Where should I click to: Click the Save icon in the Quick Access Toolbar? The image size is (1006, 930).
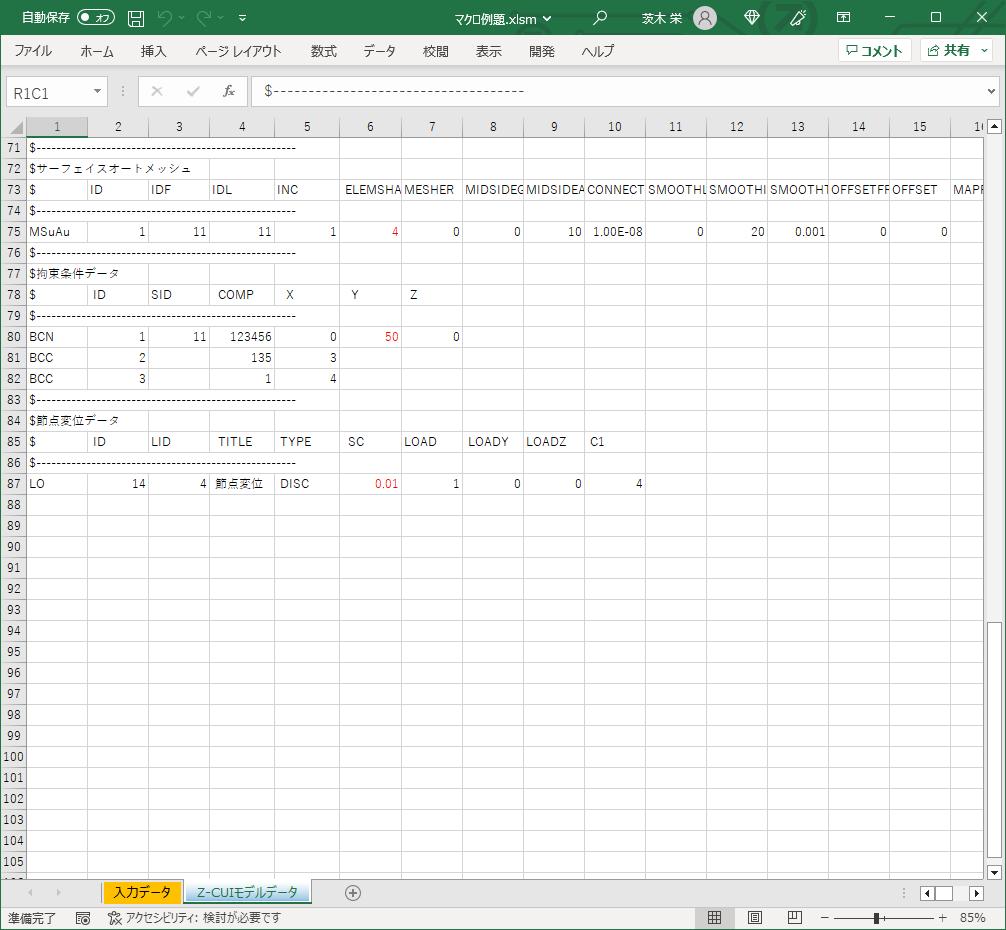pos(135,18)
